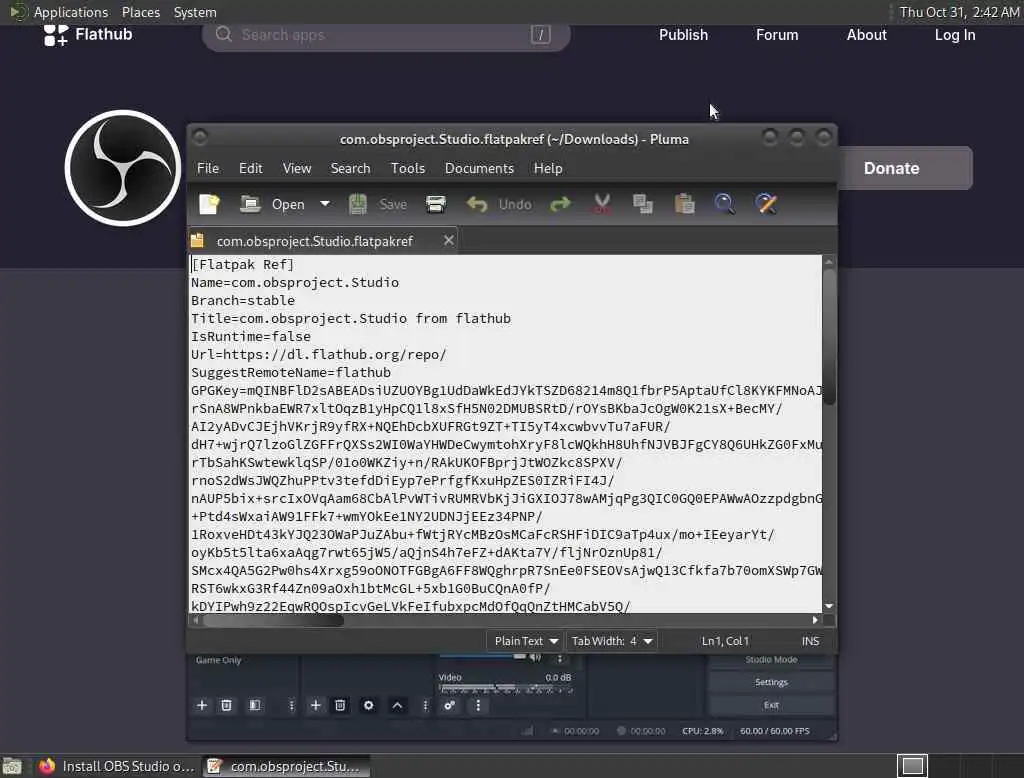
Task: Expand the Open recent files dropdown arrow
Action: click(x=325, y=204)
